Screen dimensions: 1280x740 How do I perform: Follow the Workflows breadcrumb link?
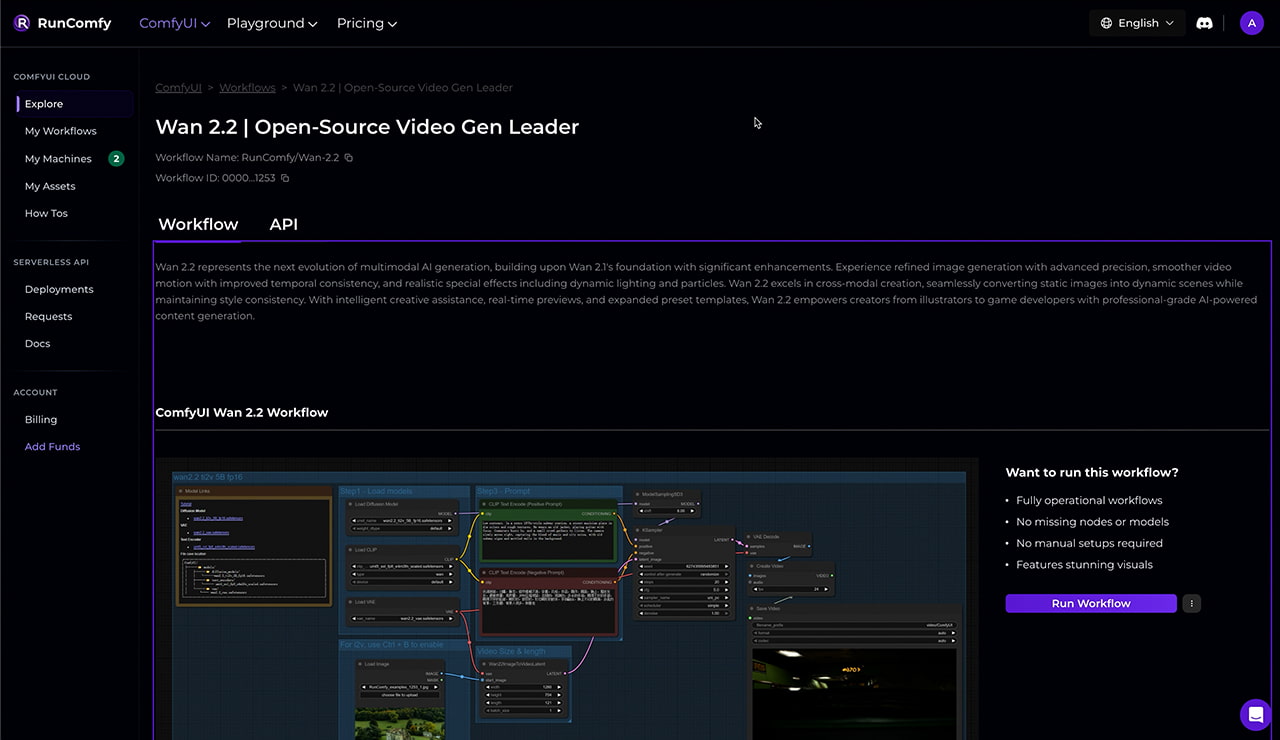247,88
